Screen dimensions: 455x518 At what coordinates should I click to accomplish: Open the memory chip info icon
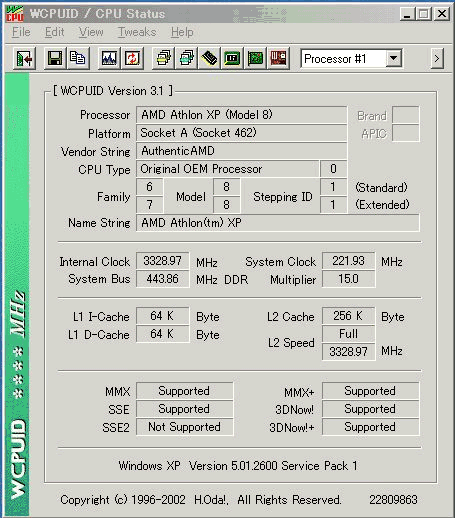(x=209, y=59)
